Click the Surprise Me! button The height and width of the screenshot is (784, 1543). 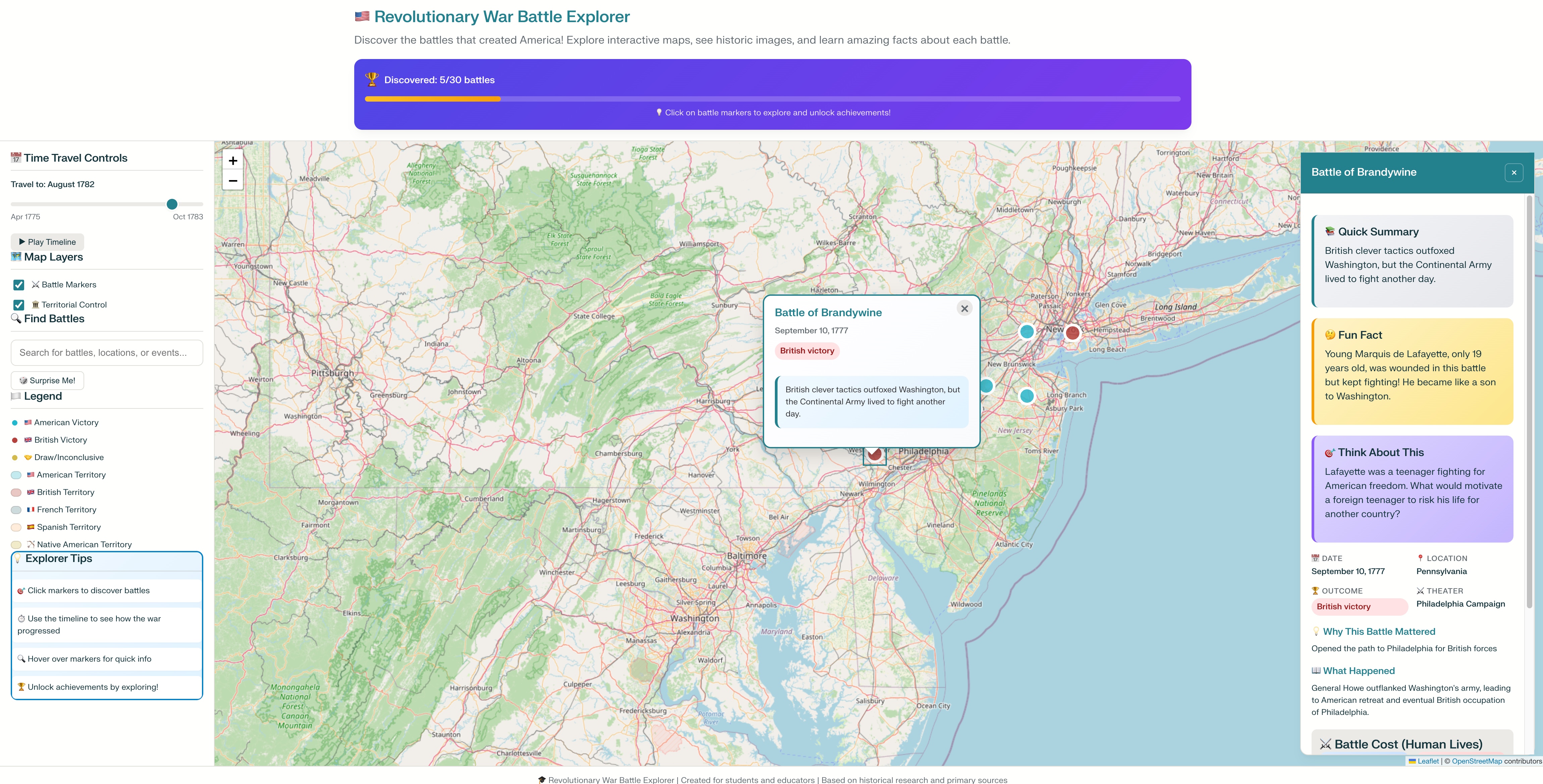pos(47,380)
